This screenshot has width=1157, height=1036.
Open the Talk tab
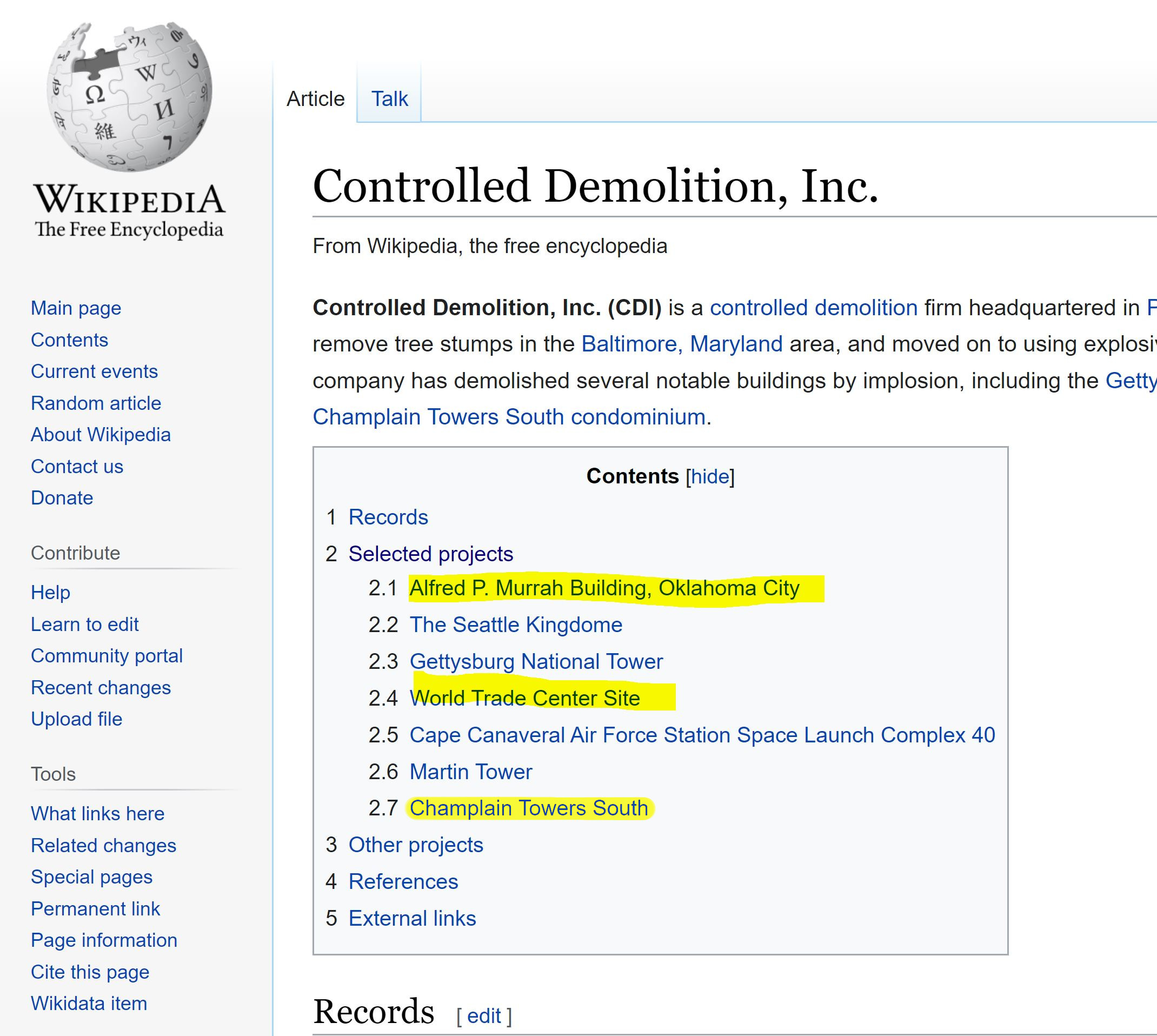[x=389, y=99]
